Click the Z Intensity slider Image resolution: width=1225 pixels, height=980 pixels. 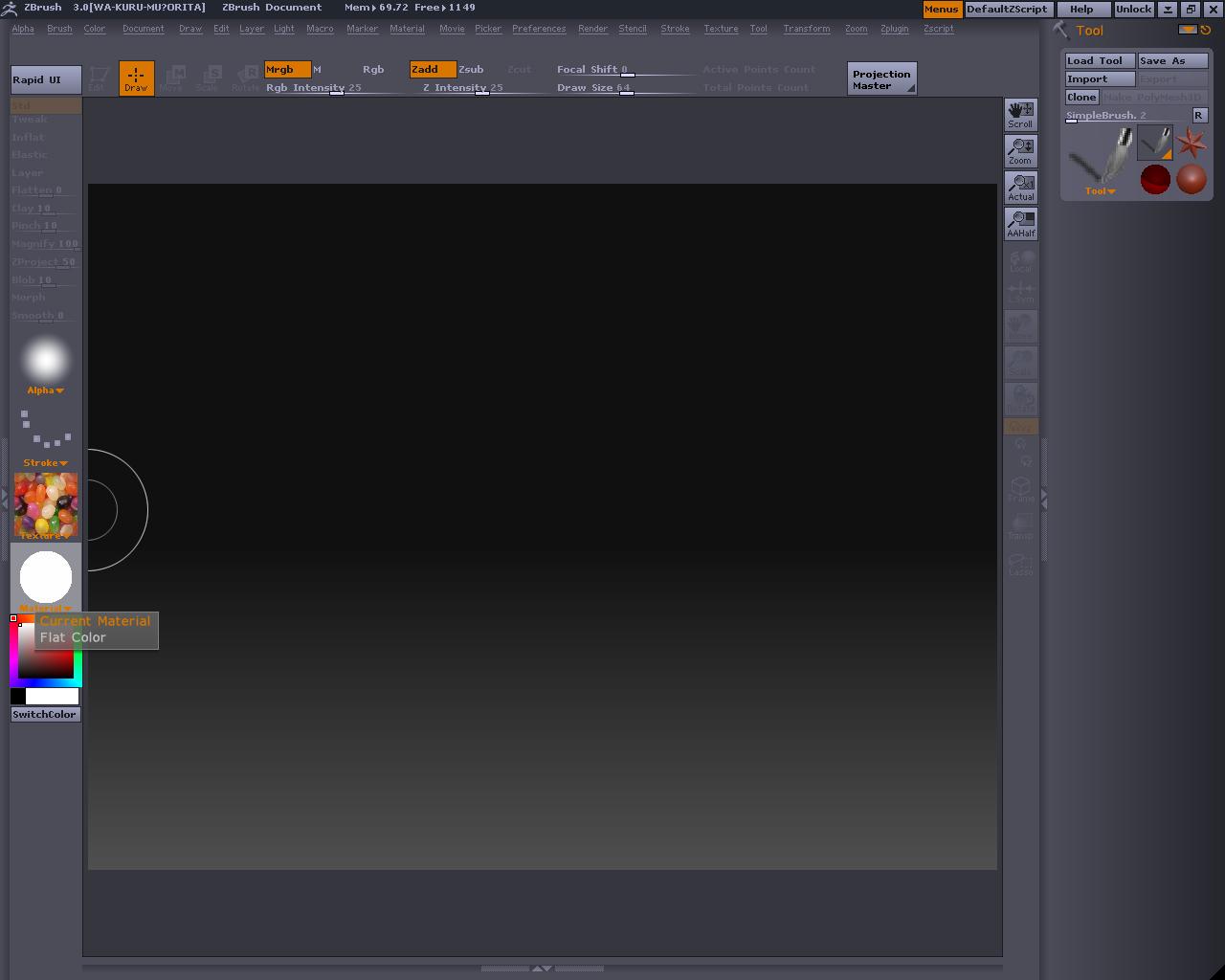[x=481, y=88]
